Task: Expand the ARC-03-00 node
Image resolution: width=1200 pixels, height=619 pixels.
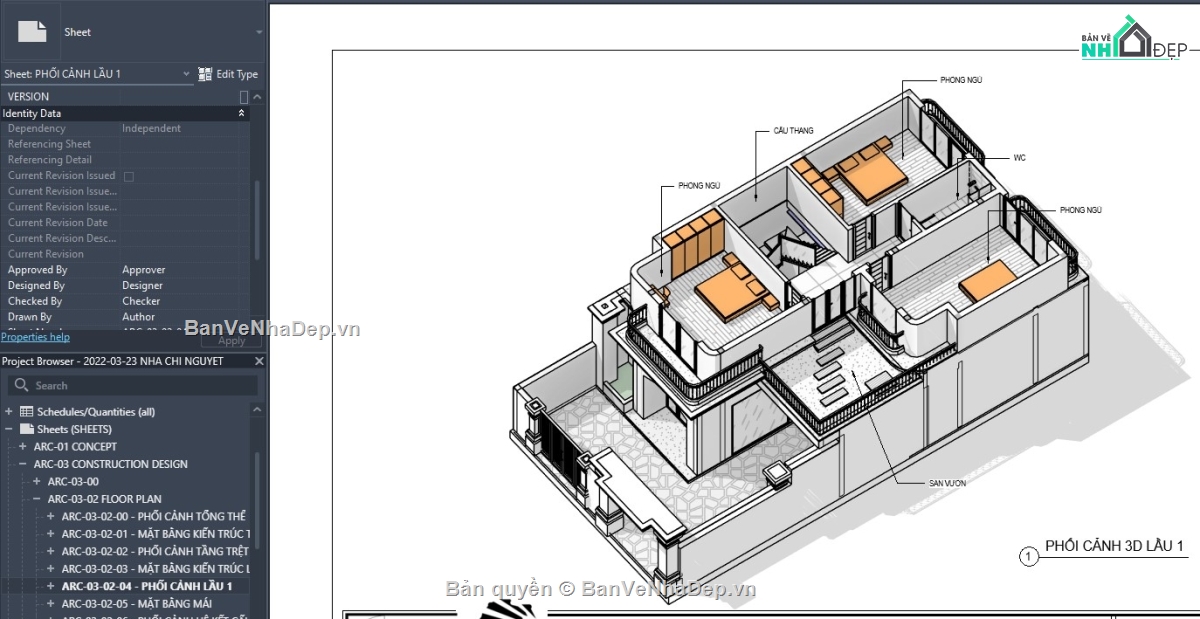Action: tap(37, 481)
